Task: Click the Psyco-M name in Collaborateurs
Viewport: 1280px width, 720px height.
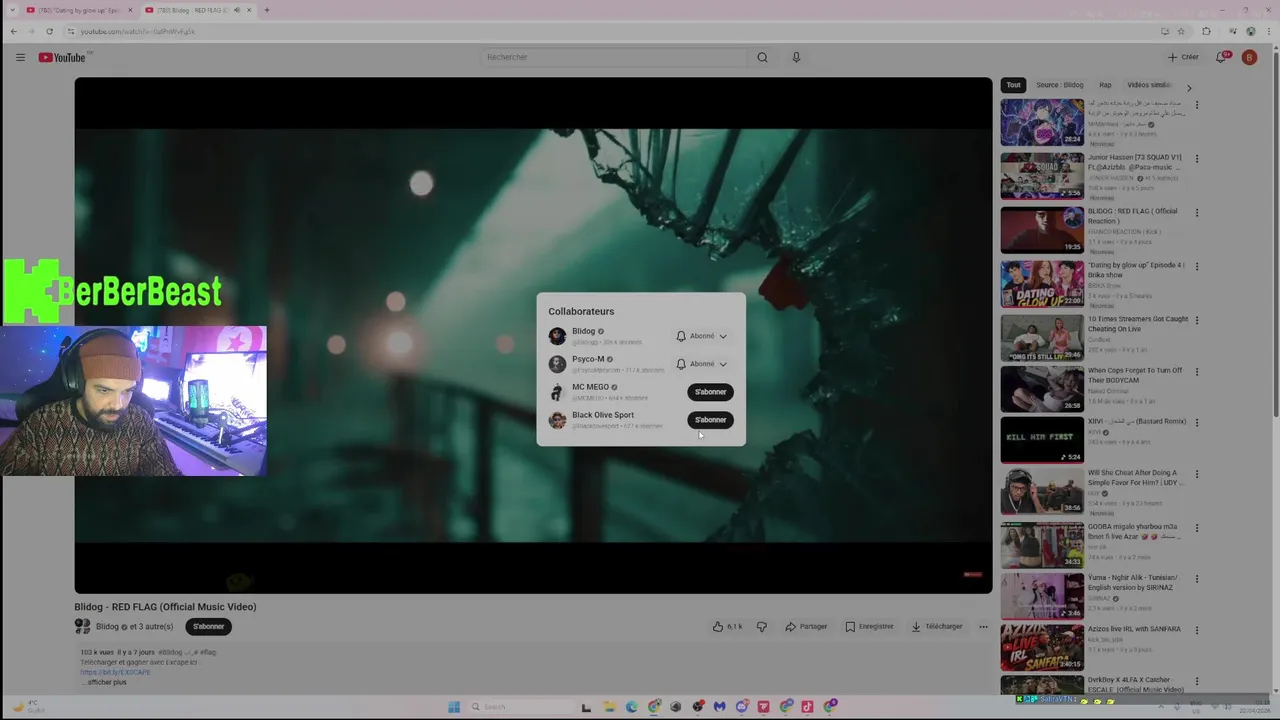Action: pos(588,359)
